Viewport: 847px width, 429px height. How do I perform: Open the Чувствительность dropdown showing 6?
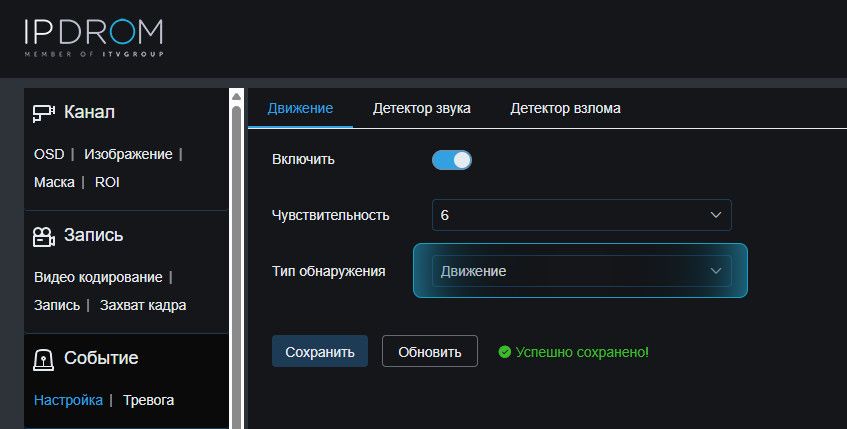click(x=582, y=215)
